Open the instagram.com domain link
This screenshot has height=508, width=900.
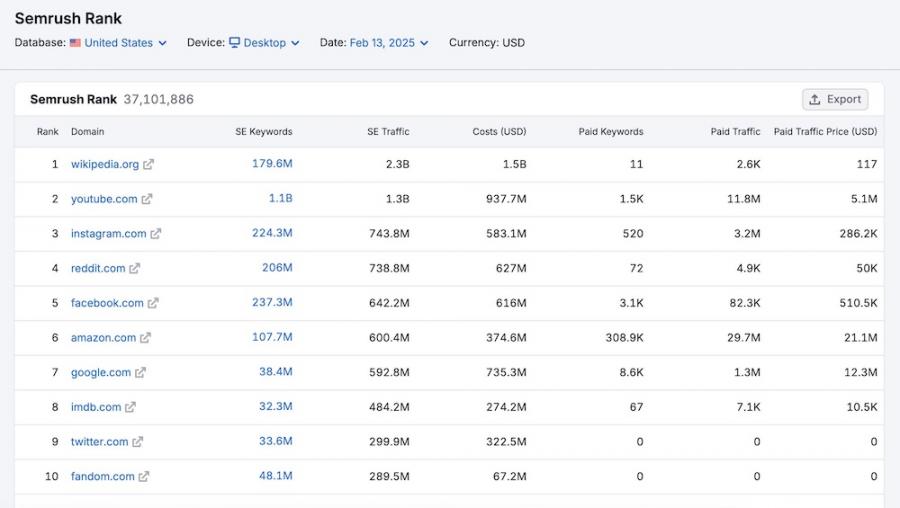click(108, 234)
